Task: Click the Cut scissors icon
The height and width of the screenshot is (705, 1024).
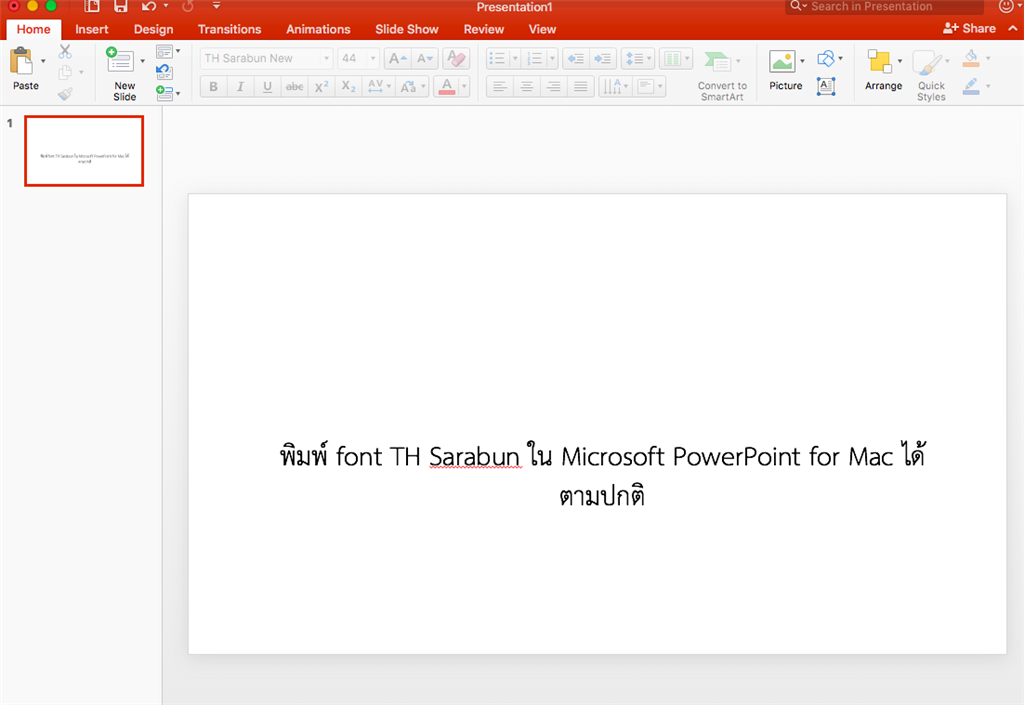Action: pyautogui.click(x=65, y=52)
